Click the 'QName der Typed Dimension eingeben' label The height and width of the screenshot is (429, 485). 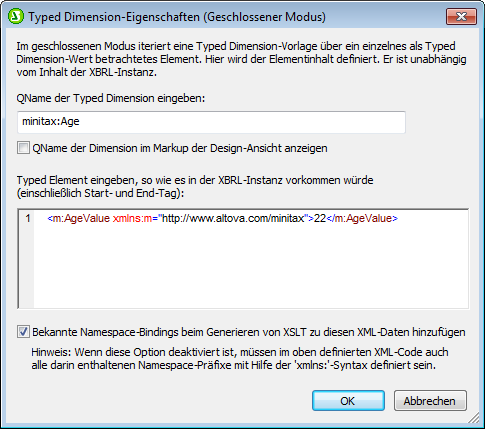pyautogui.click(x=111, y=98)
